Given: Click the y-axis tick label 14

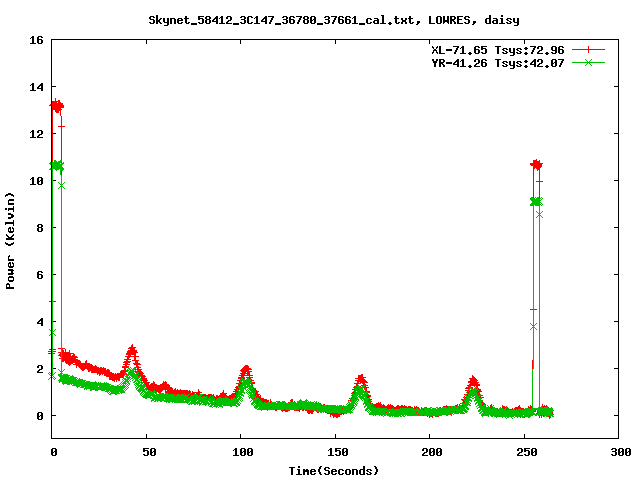Looking at the screenshot, I should 36,87.
